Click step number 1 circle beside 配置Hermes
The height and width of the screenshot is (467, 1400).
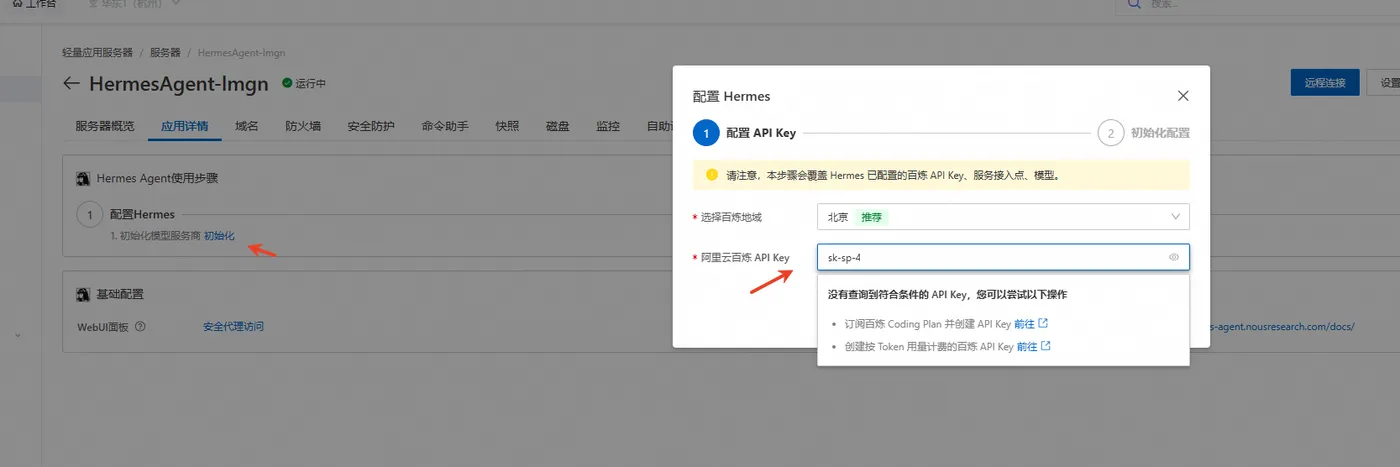point(90,214)
